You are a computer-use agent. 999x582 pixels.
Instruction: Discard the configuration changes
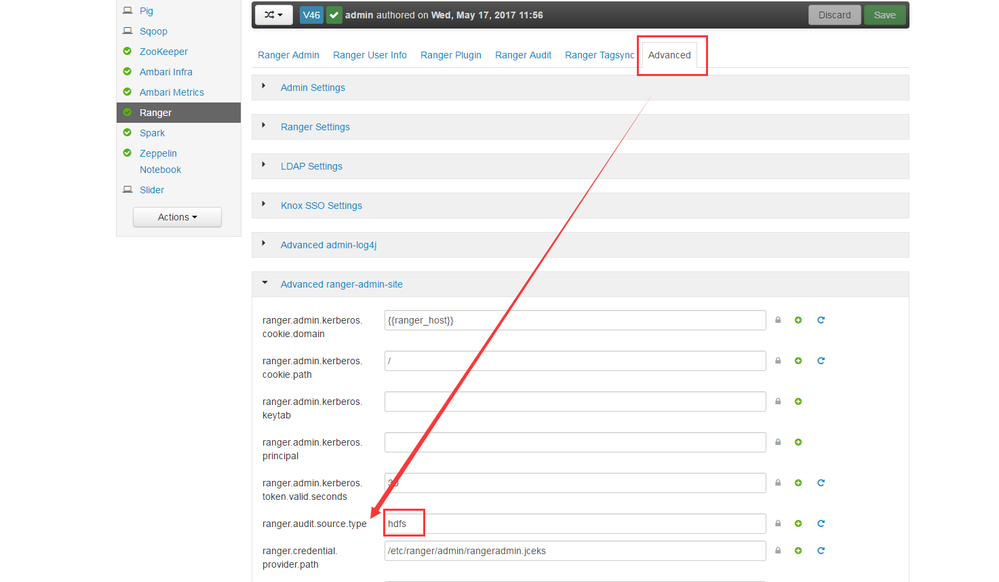click(x=834, y=15)
